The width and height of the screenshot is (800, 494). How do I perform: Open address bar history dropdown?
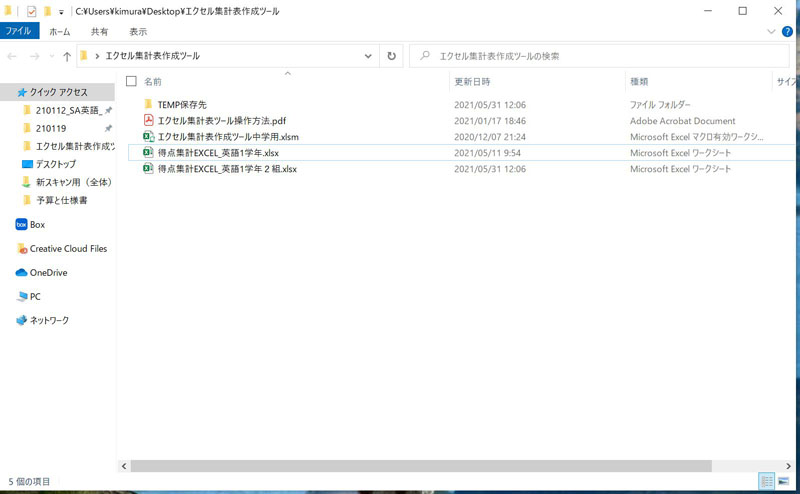coord(368,56)
